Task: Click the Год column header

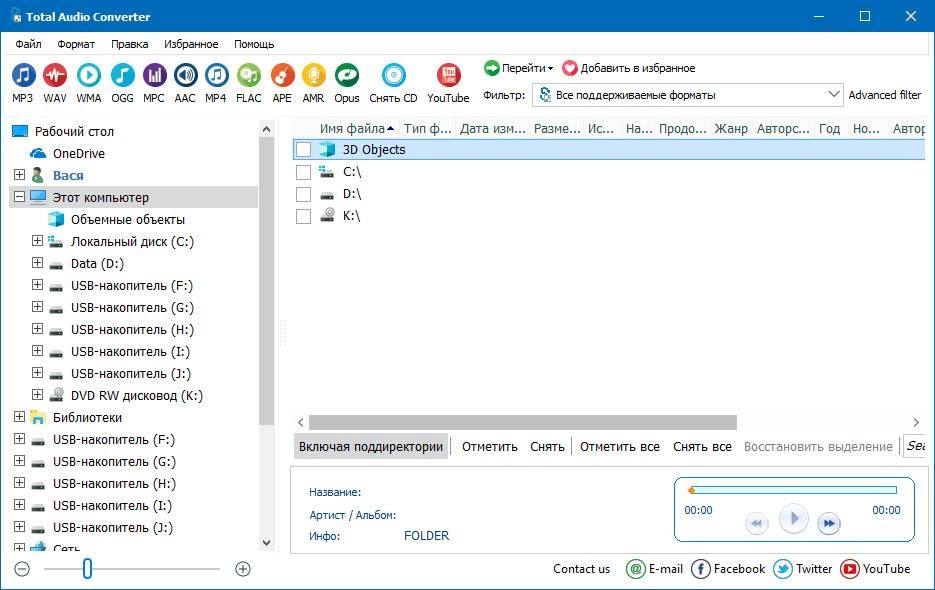Action: coord(829,128)
